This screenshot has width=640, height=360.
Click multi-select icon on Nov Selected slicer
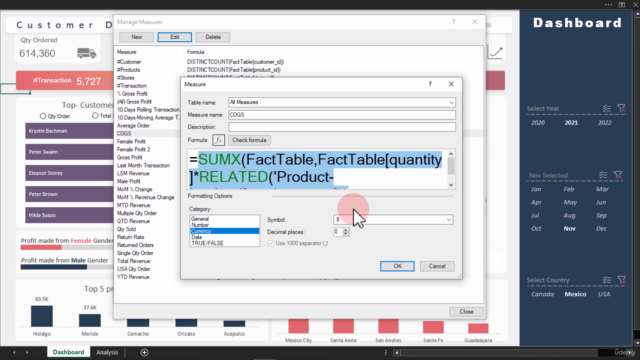[x=603, y=175]
